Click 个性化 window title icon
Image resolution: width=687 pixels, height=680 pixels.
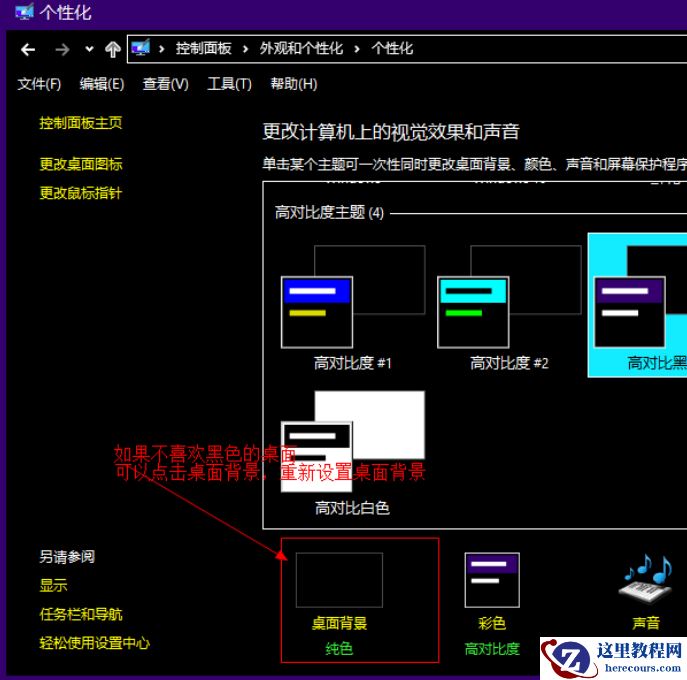pos(25,11)
